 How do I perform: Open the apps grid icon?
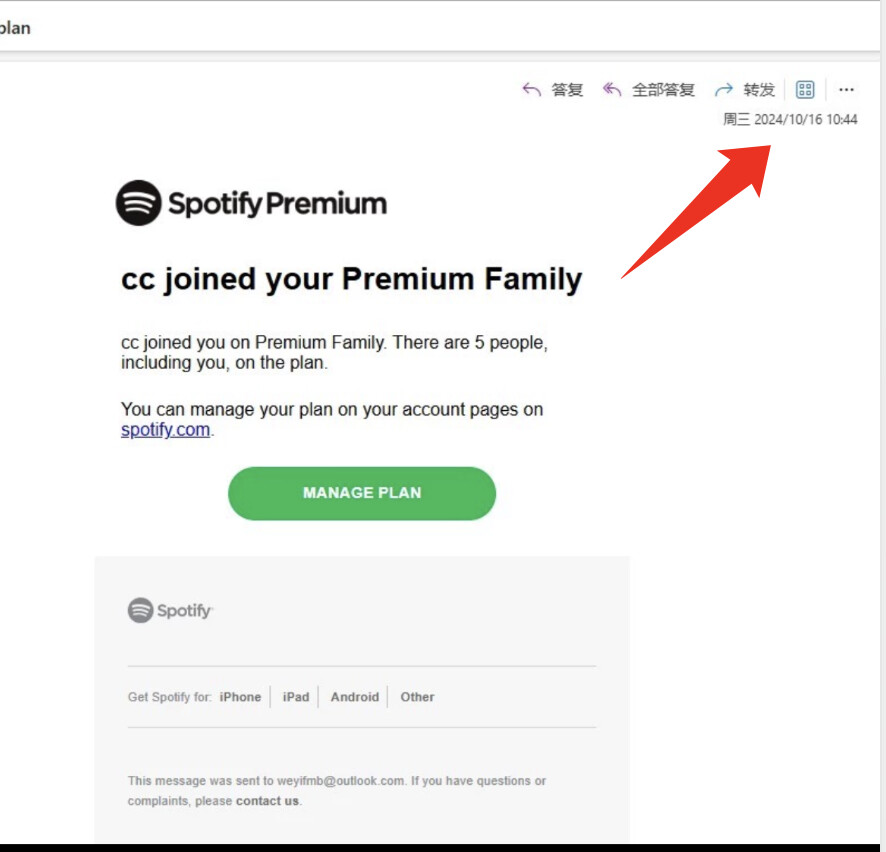805,90
